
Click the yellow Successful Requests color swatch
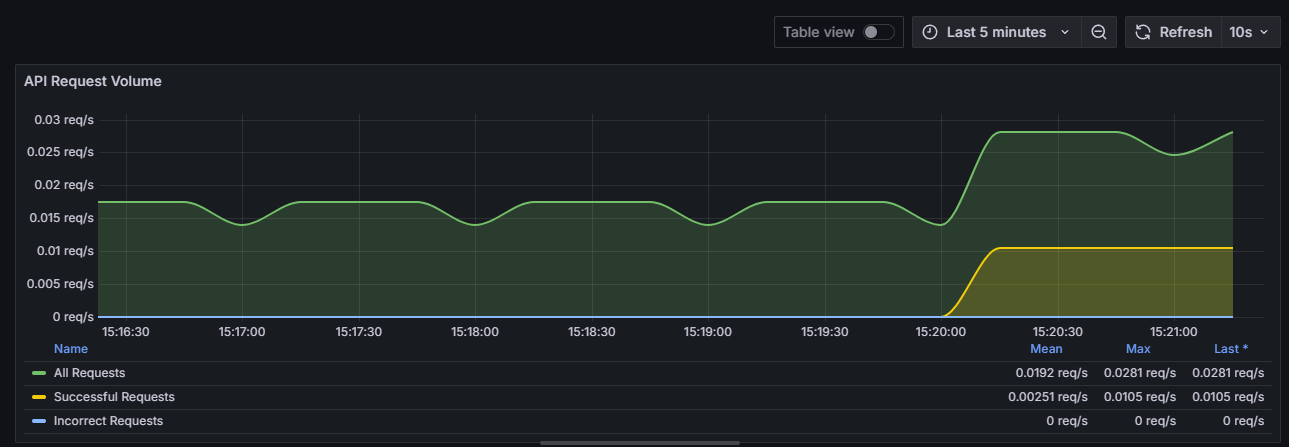click(x=39, y=397)
